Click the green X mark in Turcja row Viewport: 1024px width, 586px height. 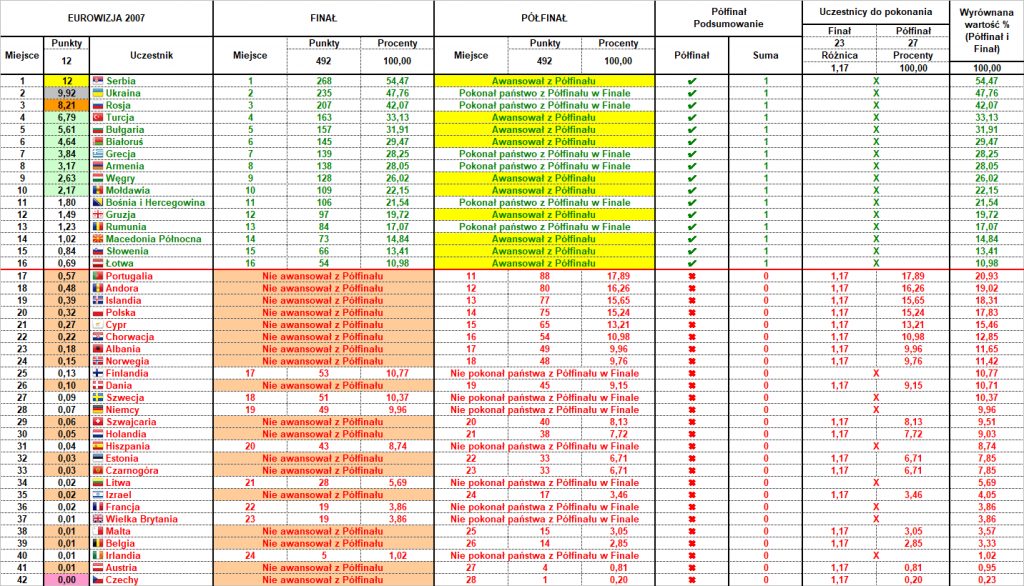876,118
